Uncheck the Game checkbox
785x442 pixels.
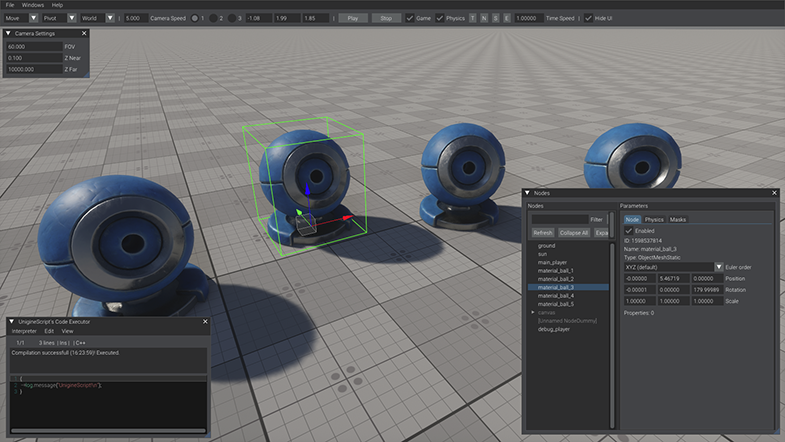tap(408, 18)
